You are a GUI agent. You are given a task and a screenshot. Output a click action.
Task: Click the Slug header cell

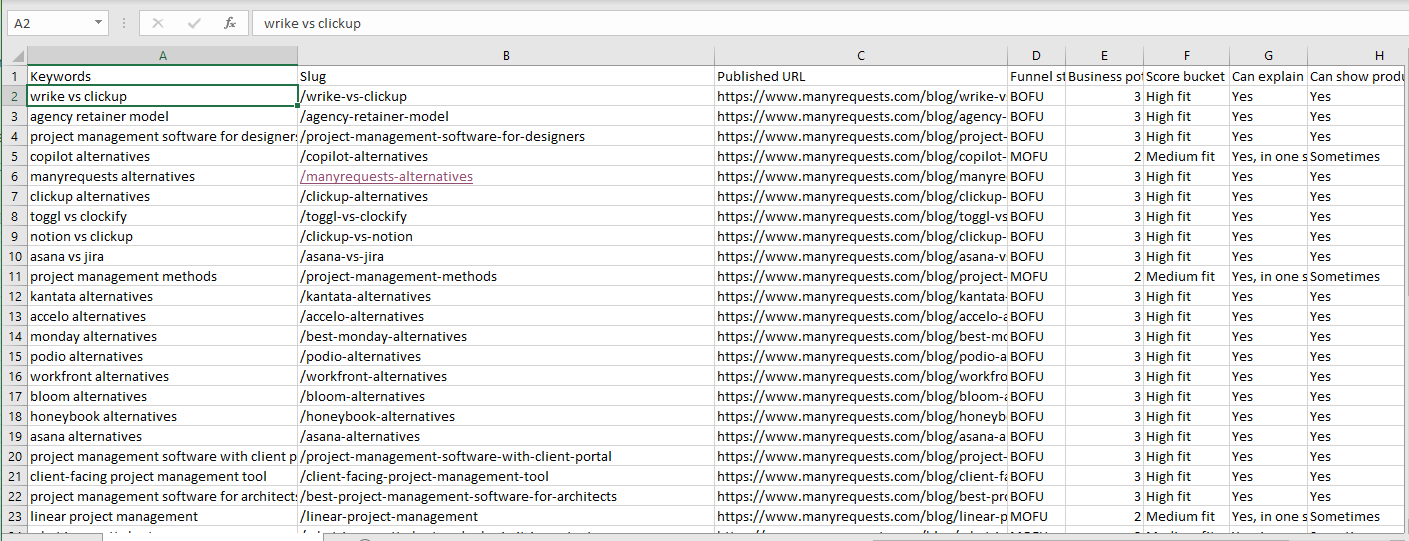click(x=506, y=76)
